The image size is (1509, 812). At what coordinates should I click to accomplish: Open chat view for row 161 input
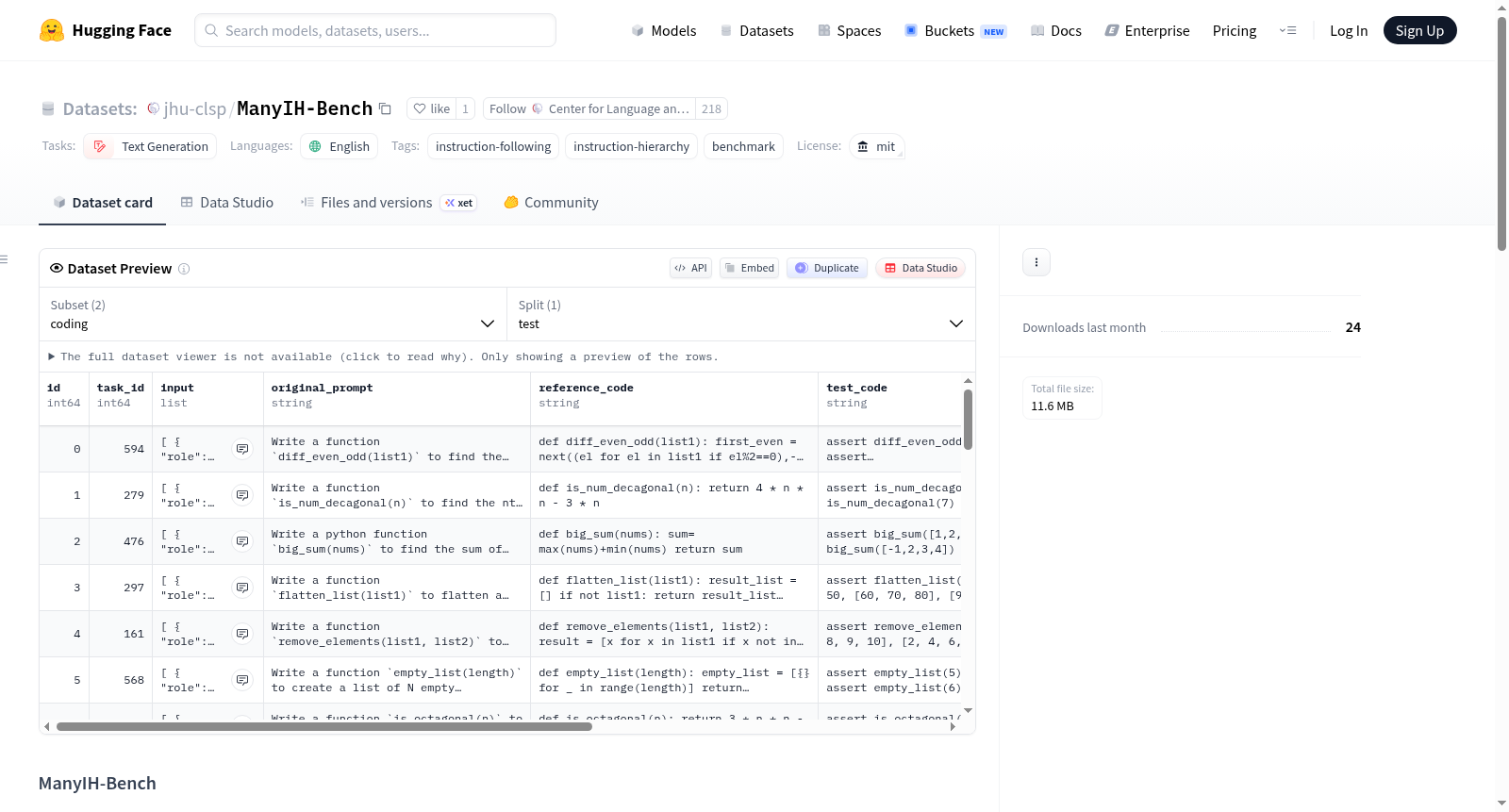click(x=242, y=634)
